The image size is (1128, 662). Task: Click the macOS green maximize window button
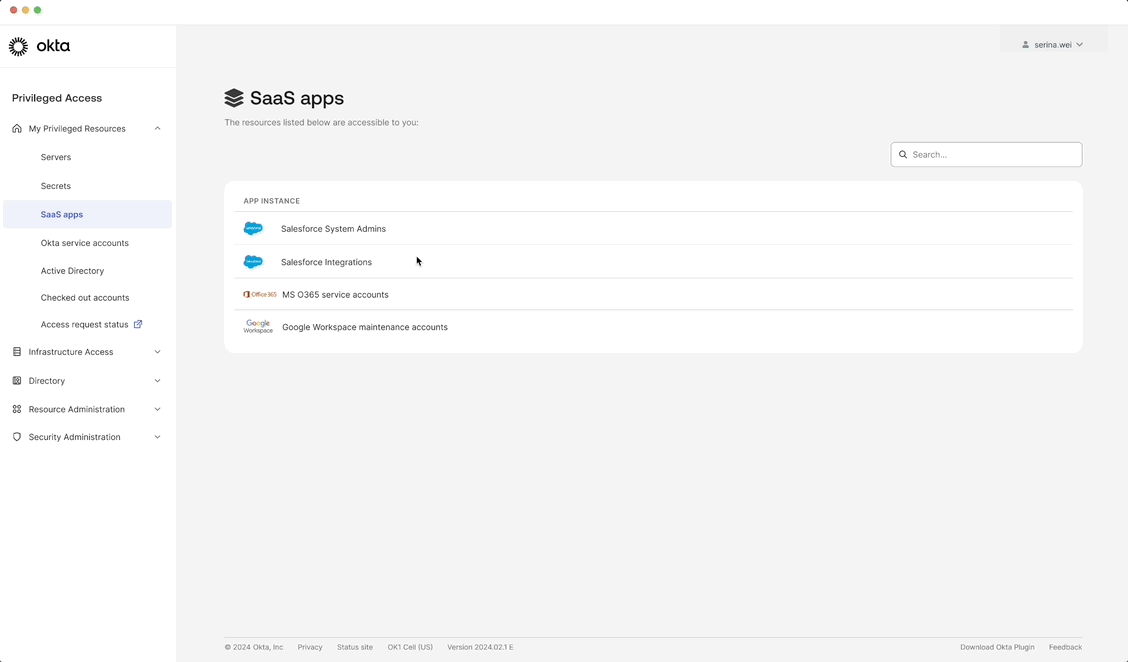click(x=37, y=10)
